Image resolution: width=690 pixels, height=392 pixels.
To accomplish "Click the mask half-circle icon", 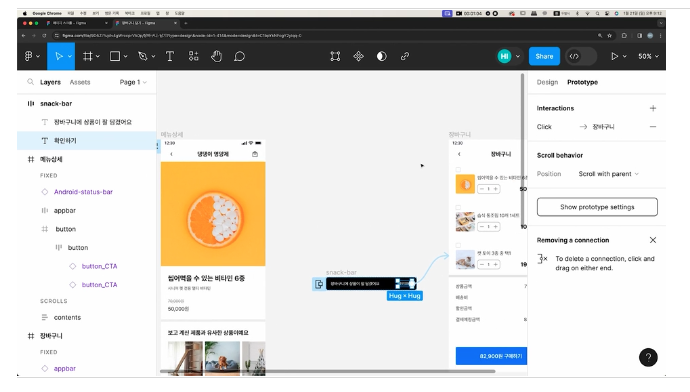I will 382,56.
